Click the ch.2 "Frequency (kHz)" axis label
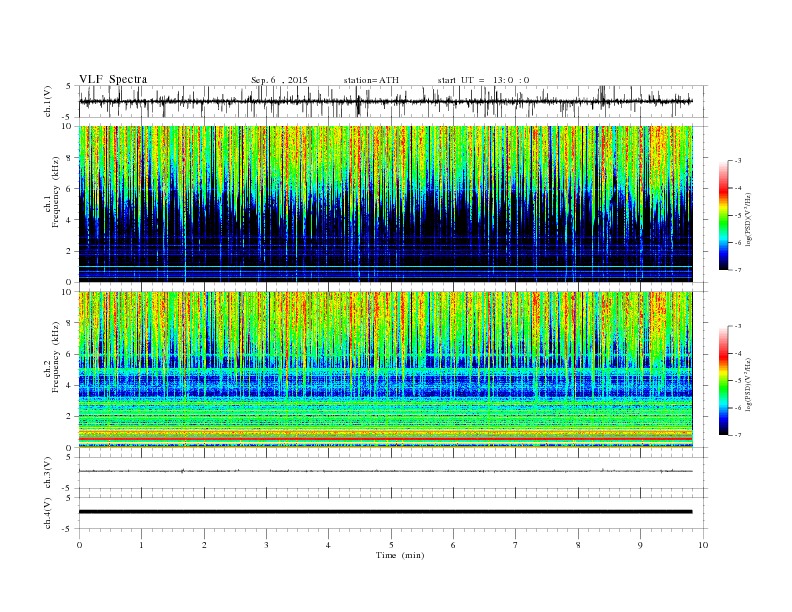The width and height of the screenshot is (792, 612). pos(56,357)
